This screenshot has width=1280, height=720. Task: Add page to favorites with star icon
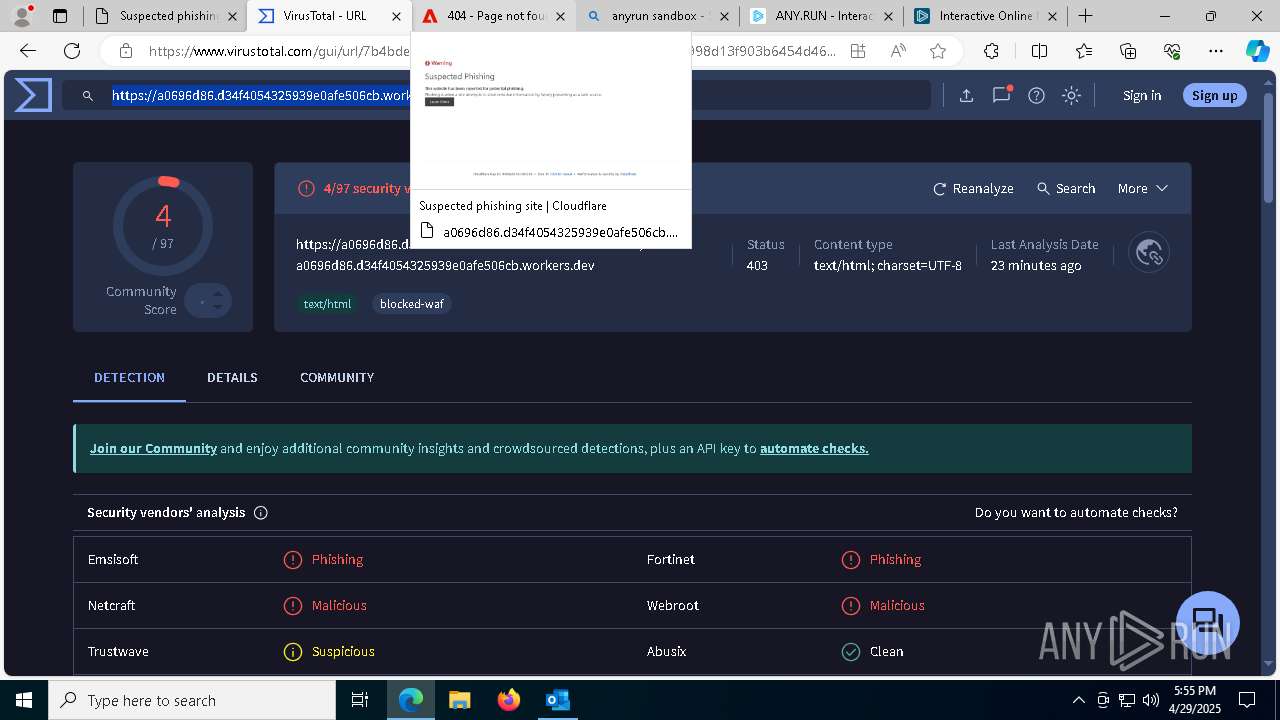click(x=938, y=51)
